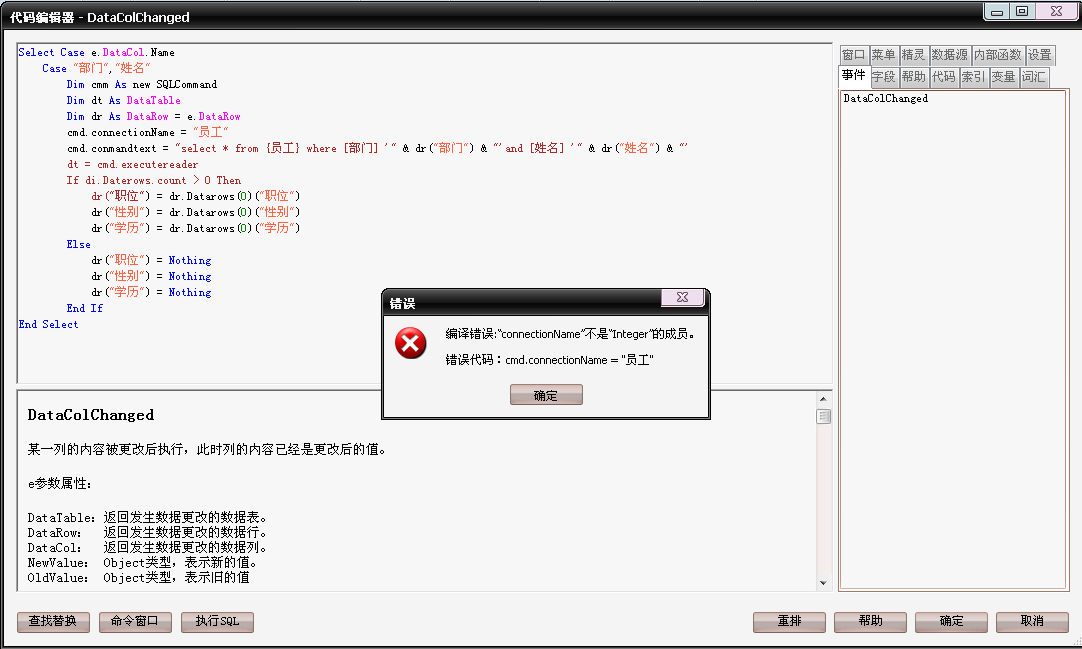Select the 字段 tab
The width and height of the screenshot is (1082, 649).
[x=883, y=77]
